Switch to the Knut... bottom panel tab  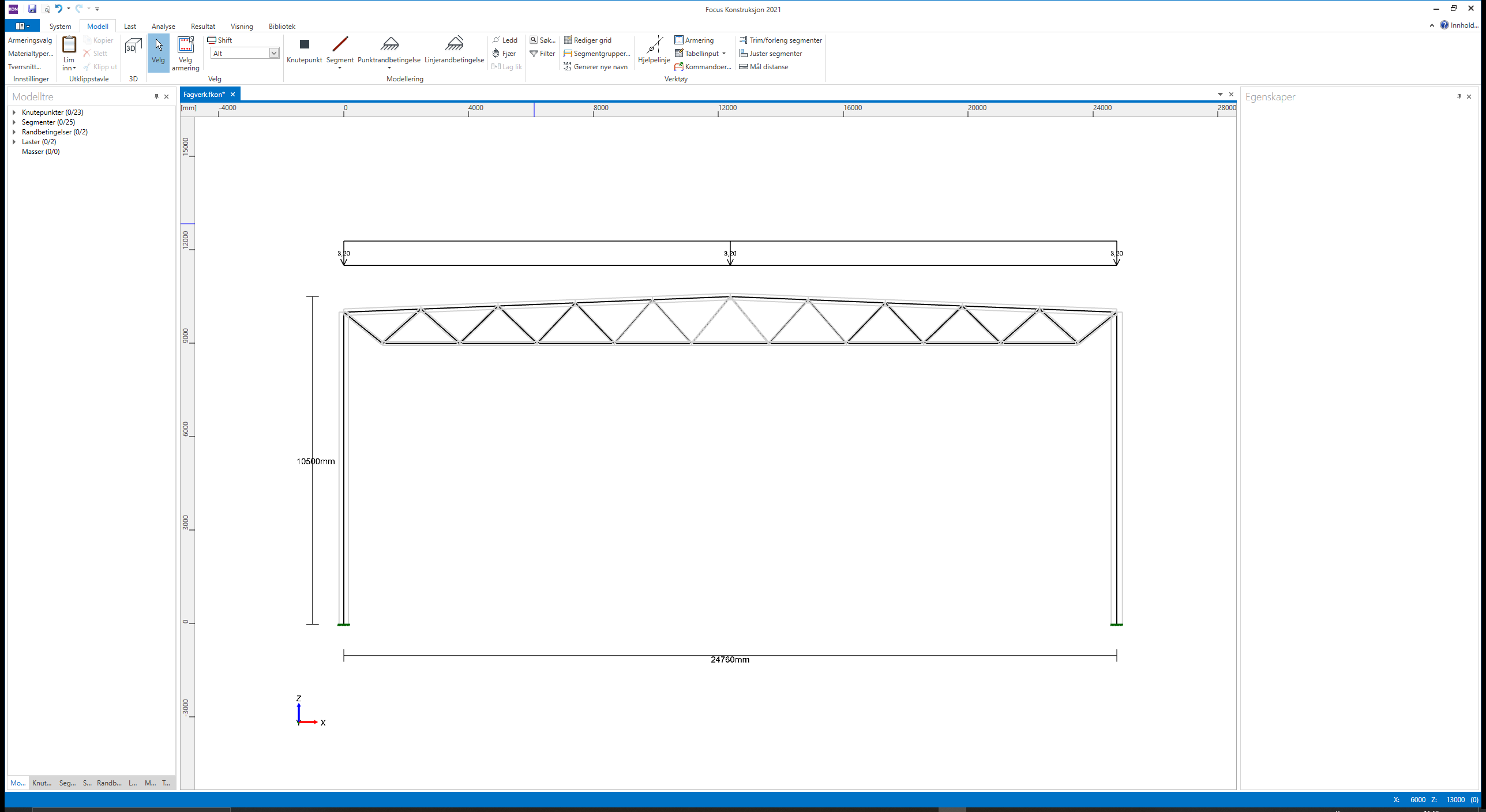pos(42,783)
